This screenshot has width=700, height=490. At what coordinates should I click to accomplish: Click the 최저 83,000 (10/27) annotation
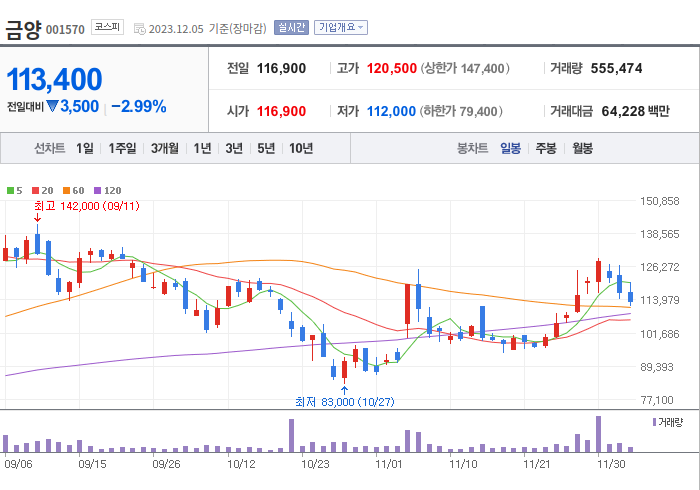[345, 402]
